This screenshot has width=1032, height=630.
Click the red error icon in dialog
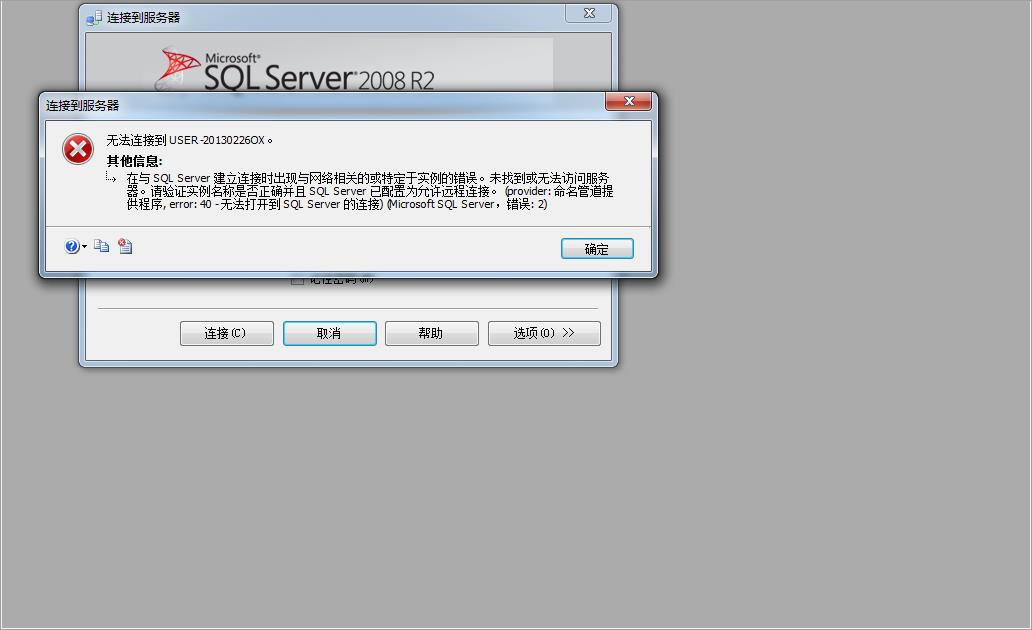tap(78, 149)
